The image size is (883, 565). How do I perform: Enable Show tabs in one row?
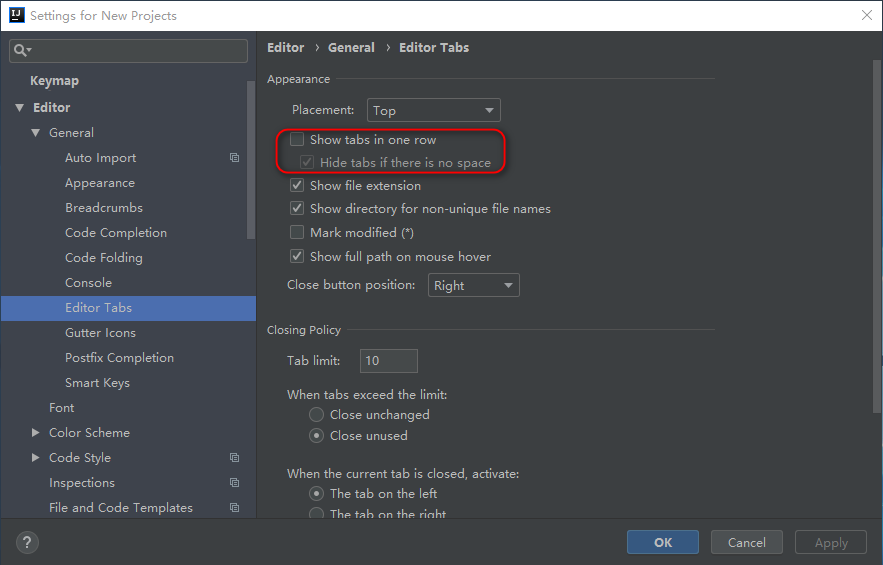(x=297, y=139)
